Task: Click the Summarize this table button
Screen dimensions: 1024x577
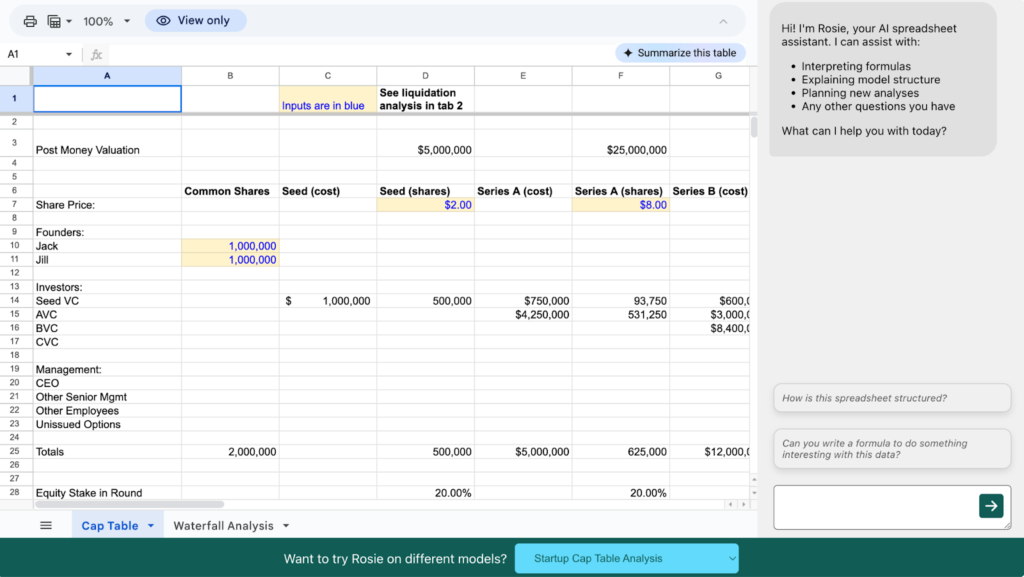Action: point(679,53)
